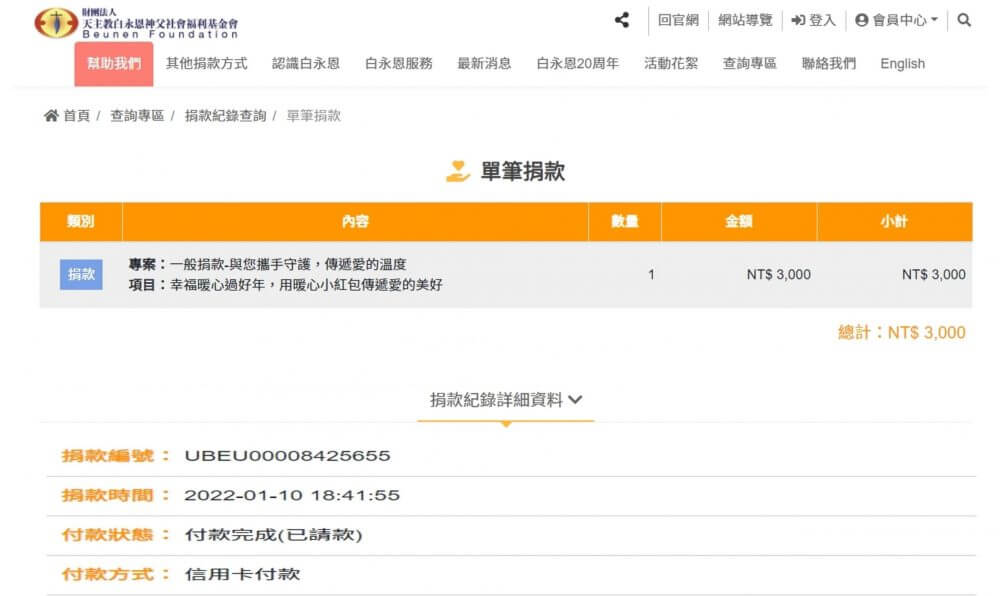Go to 回官網 official site link
Viewport: 1000px width, 596px height.
click(x=678, y=20)
